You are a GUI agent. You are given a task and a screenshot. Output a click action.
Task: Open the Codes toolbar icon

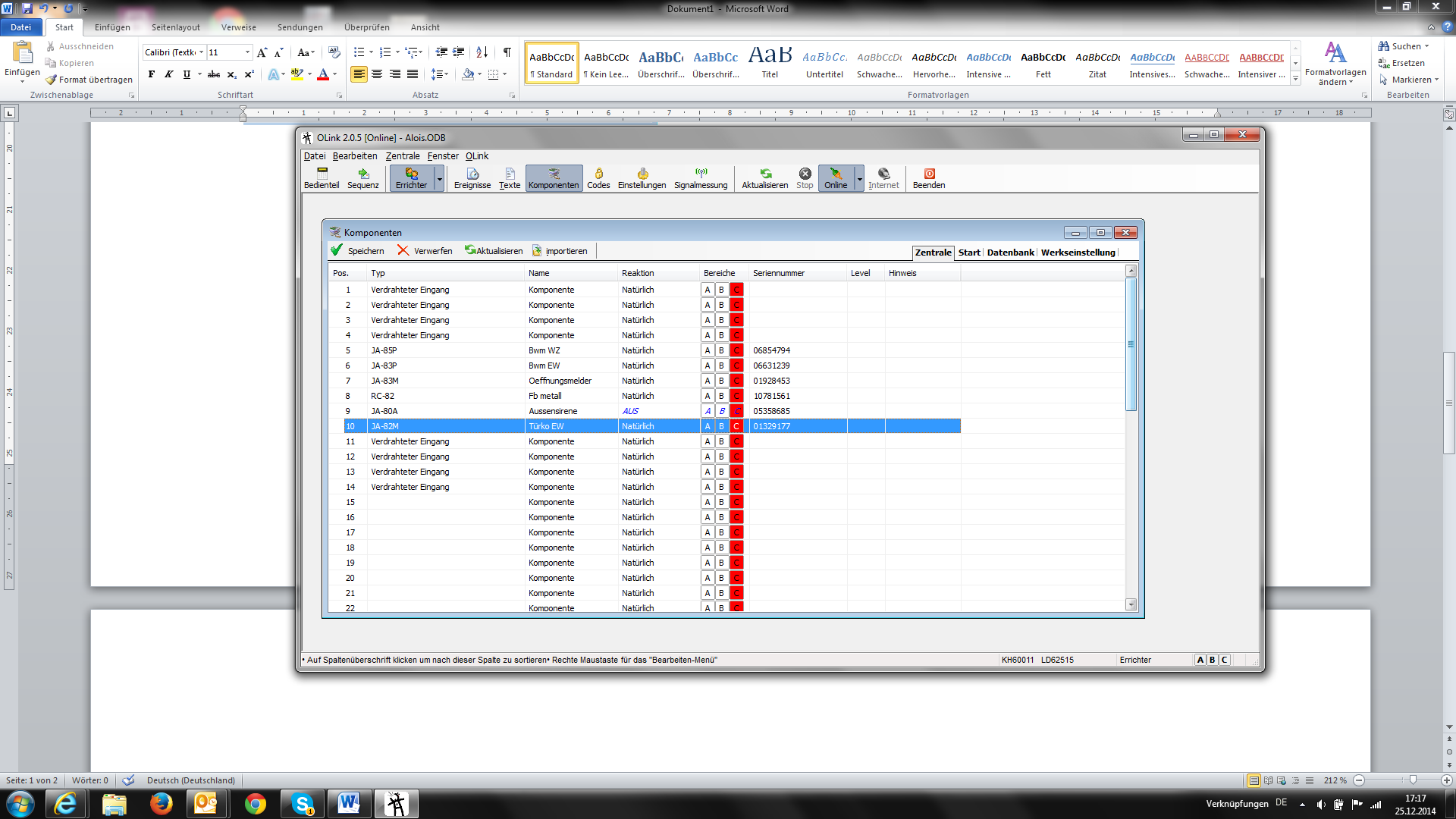598,178
